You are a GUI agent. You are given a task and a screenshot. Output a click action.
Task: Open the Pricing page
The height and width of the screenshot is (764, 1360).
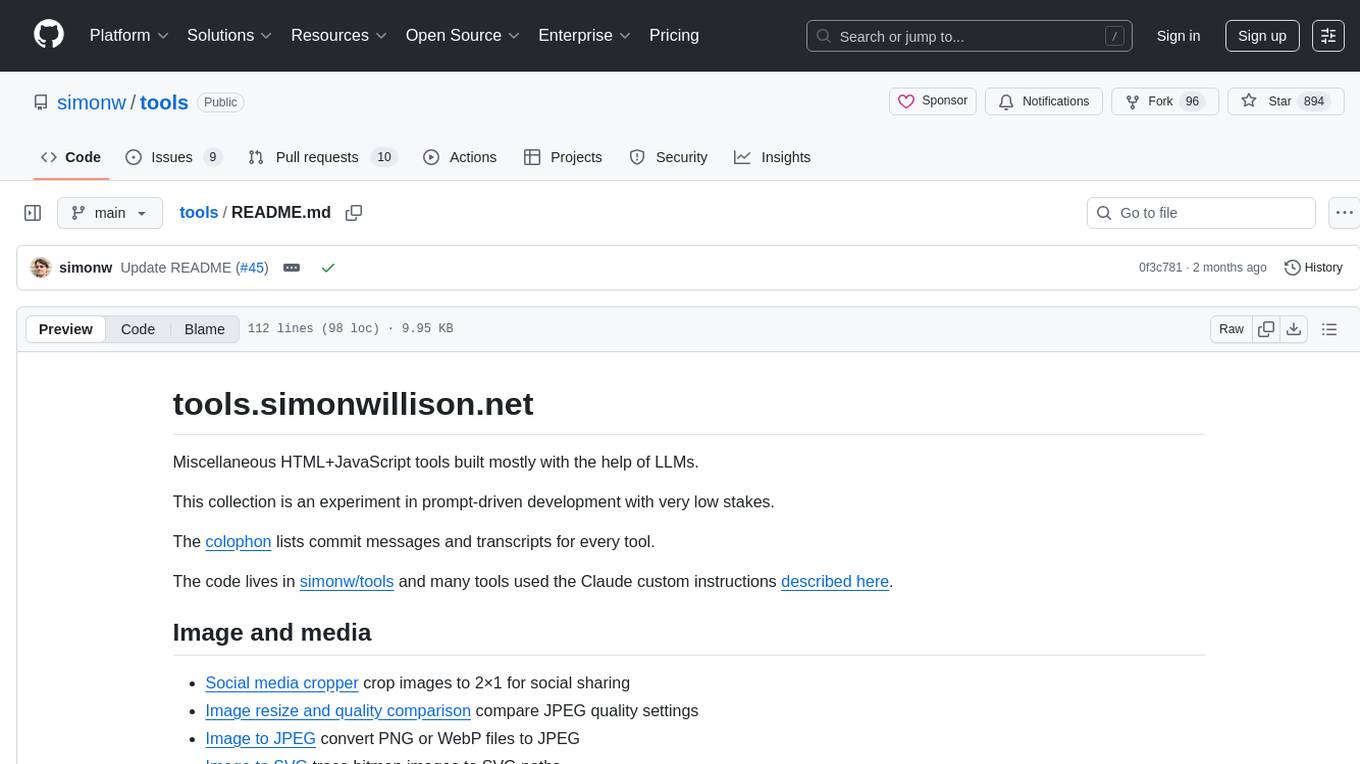coord(674,35)
